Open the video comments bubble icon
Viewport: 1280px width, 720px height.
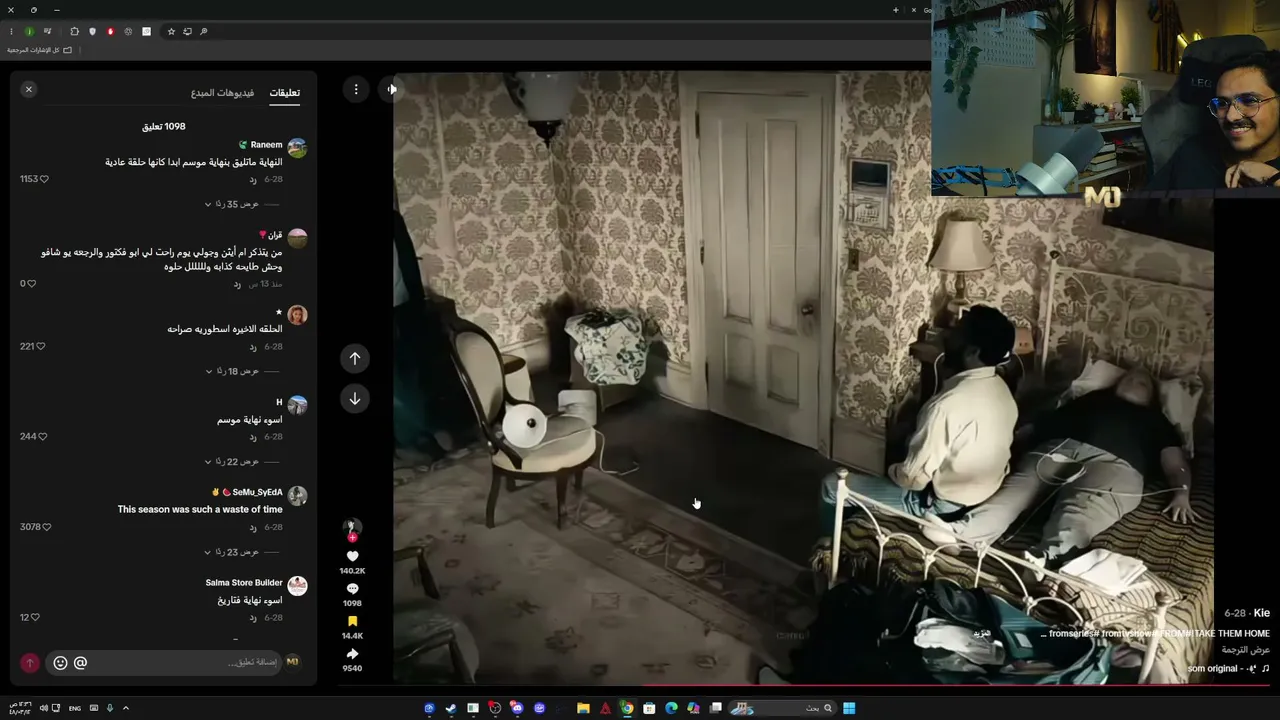pyautogui.click(x=352, y=589)
